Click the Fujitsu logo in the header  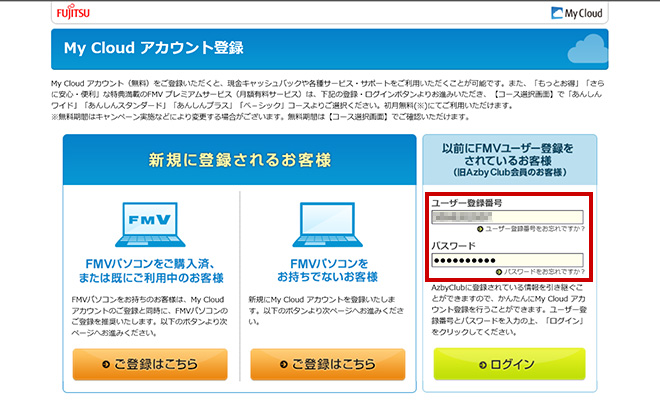[73, 13]
